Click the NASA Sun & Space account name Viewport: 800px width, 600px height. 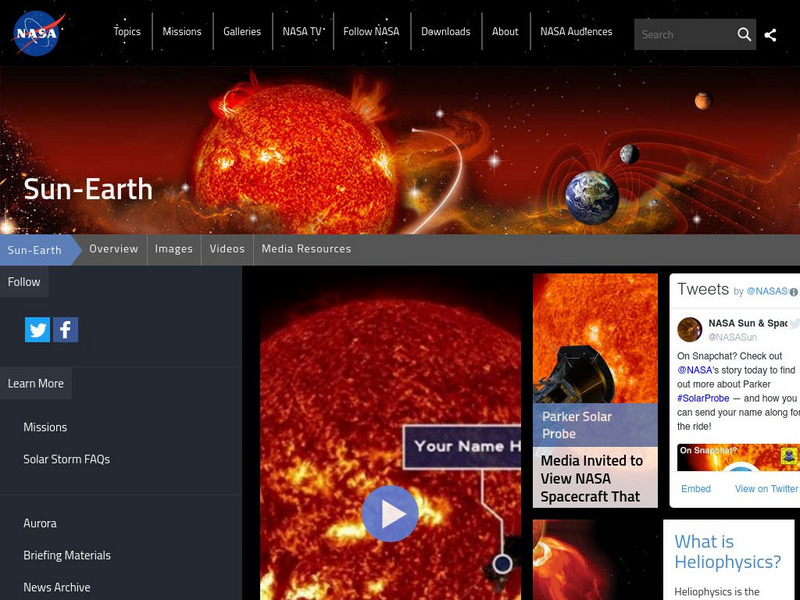pos(748,323)
